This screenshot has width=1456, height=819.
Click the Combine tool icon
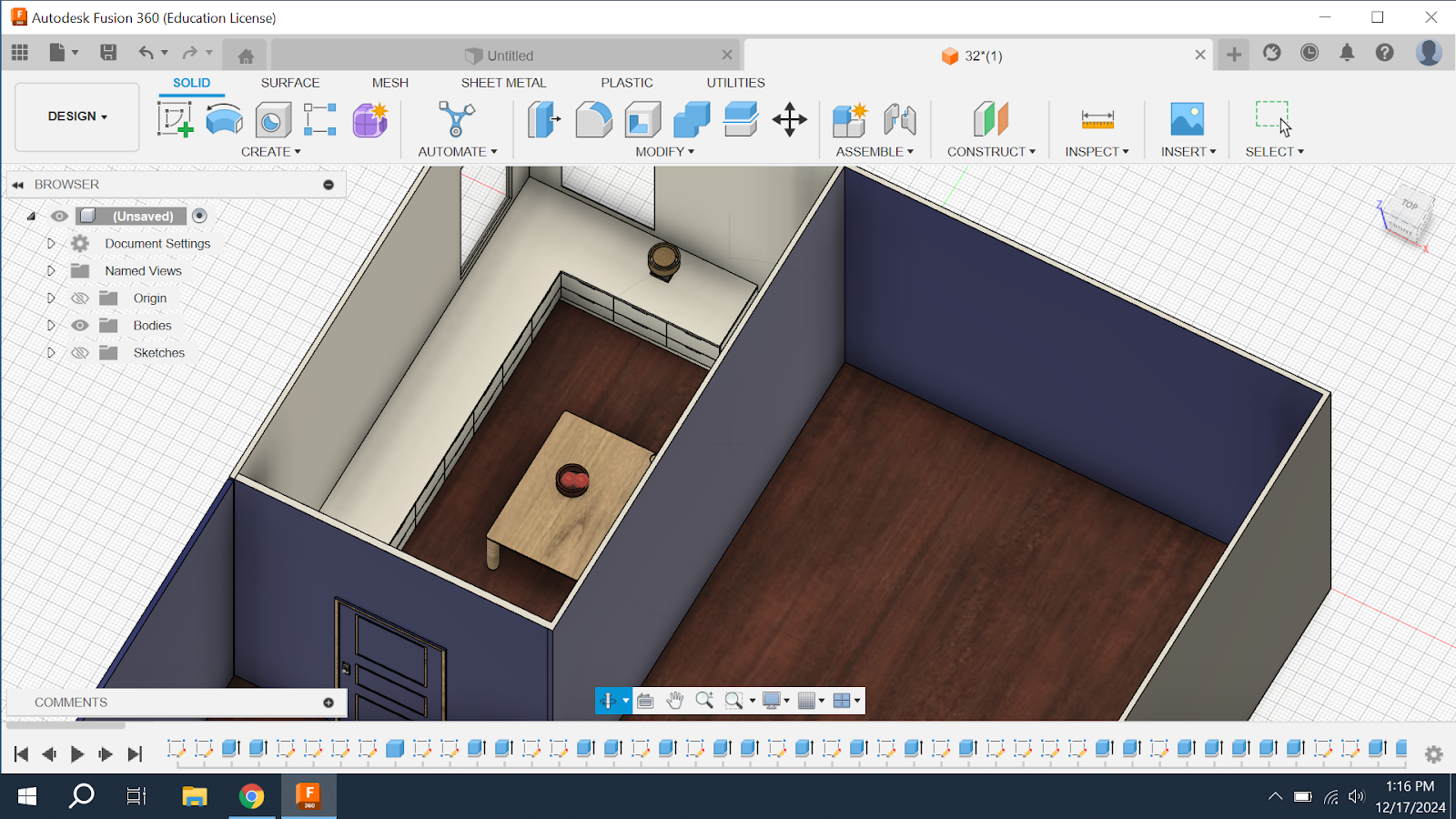point(692,119)
